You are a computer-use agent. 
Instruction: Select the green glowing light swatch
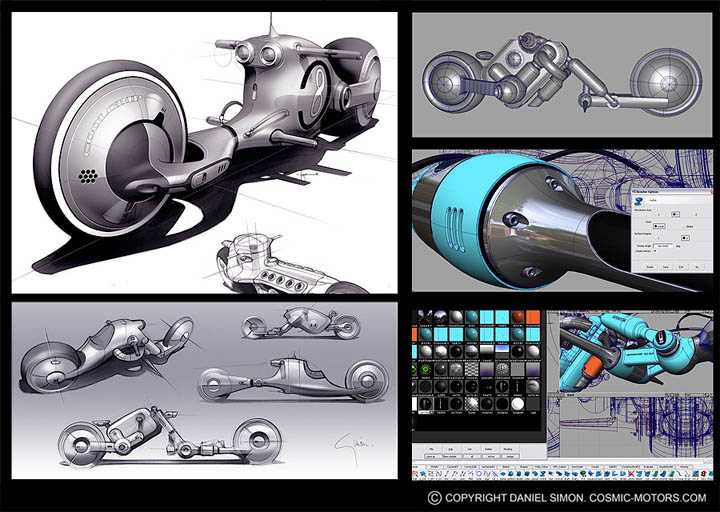(x=425, y=370)
